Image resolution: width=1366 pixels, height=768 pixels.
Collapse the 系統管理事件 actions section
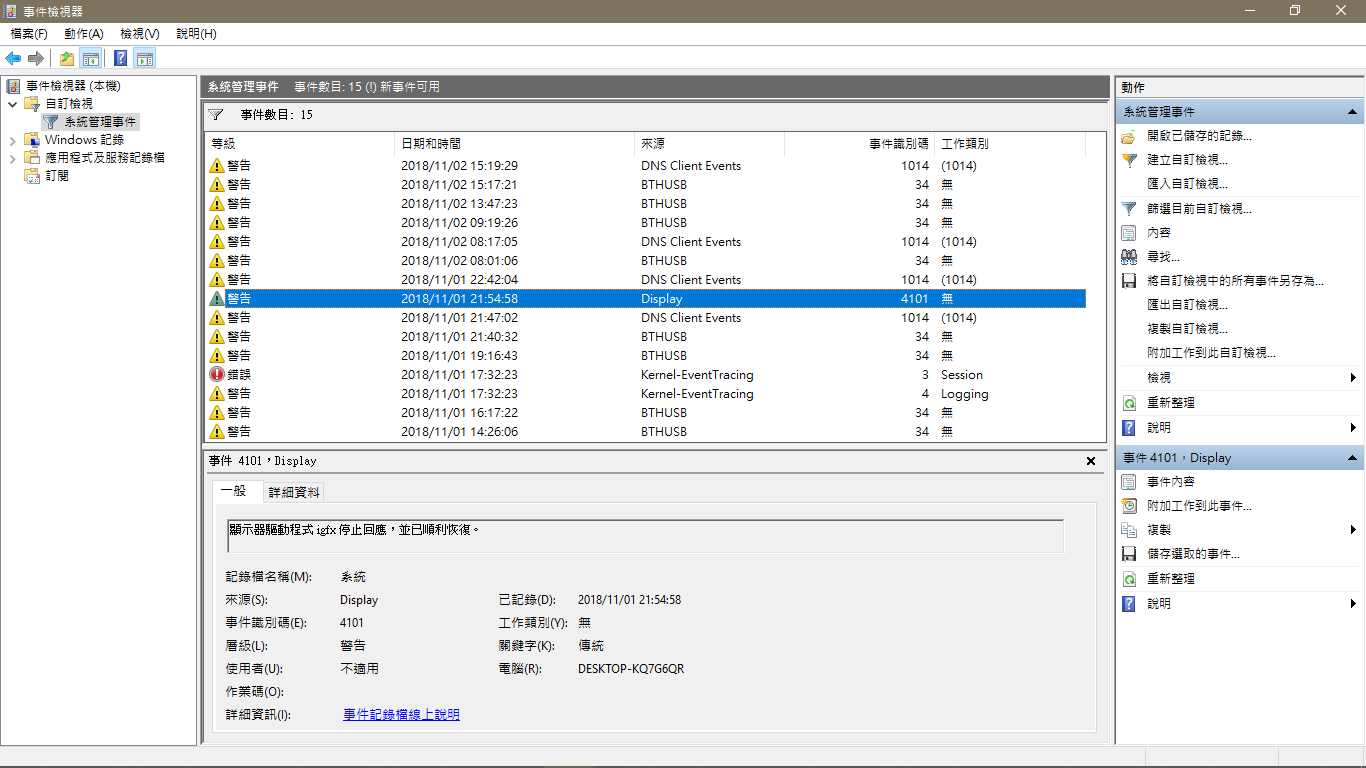(x=1352, y=112)
